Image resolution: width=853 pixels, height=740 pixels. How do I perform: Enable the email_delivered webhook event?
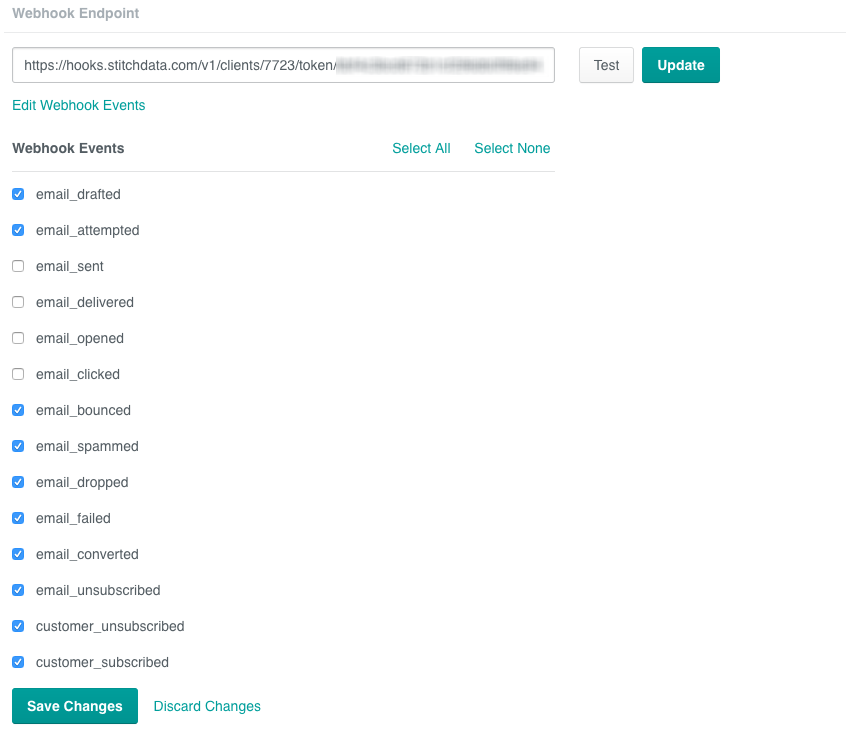pos(17,302)
